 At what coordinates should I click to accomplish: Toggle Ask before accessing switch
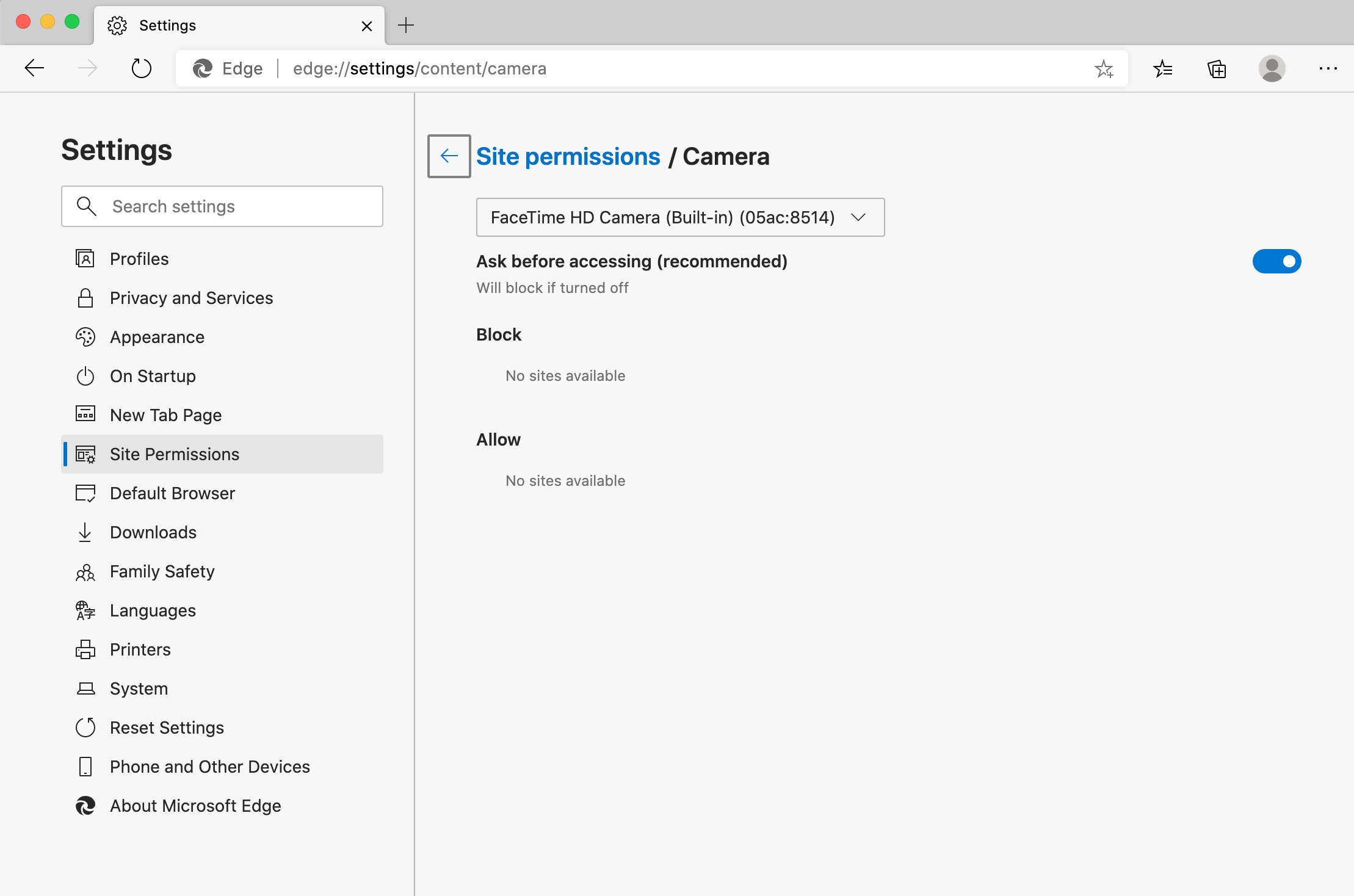pos(1276,261)
